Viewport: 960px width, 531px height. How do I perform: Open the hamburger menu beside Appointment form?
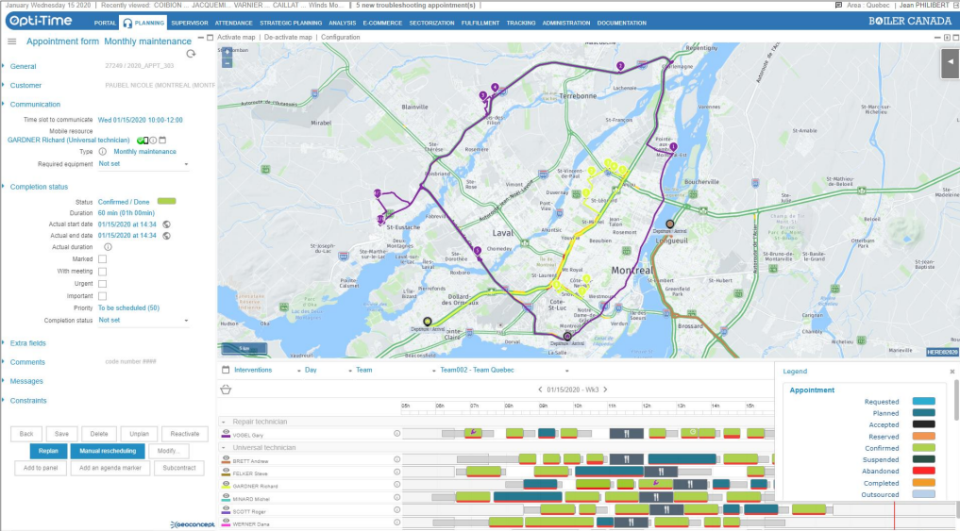point(12,42)
